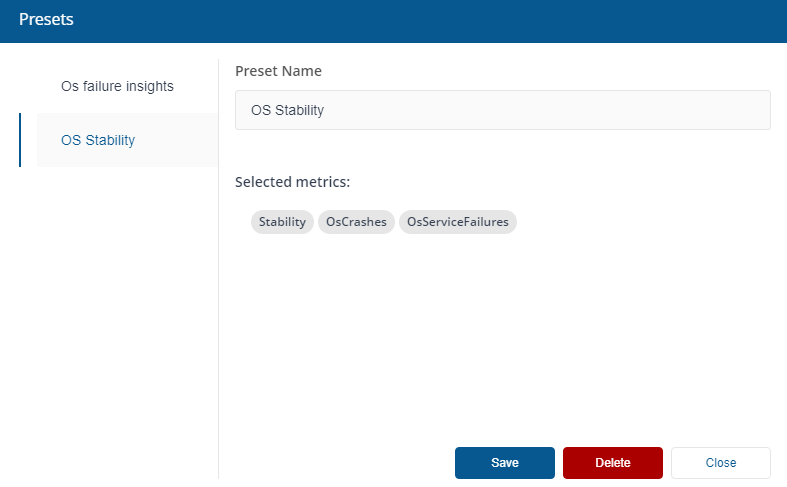The width and height of the screenshot is (787, 487).
Task: Place cursor after the OS Stability field text
Action: pos(326,110)
